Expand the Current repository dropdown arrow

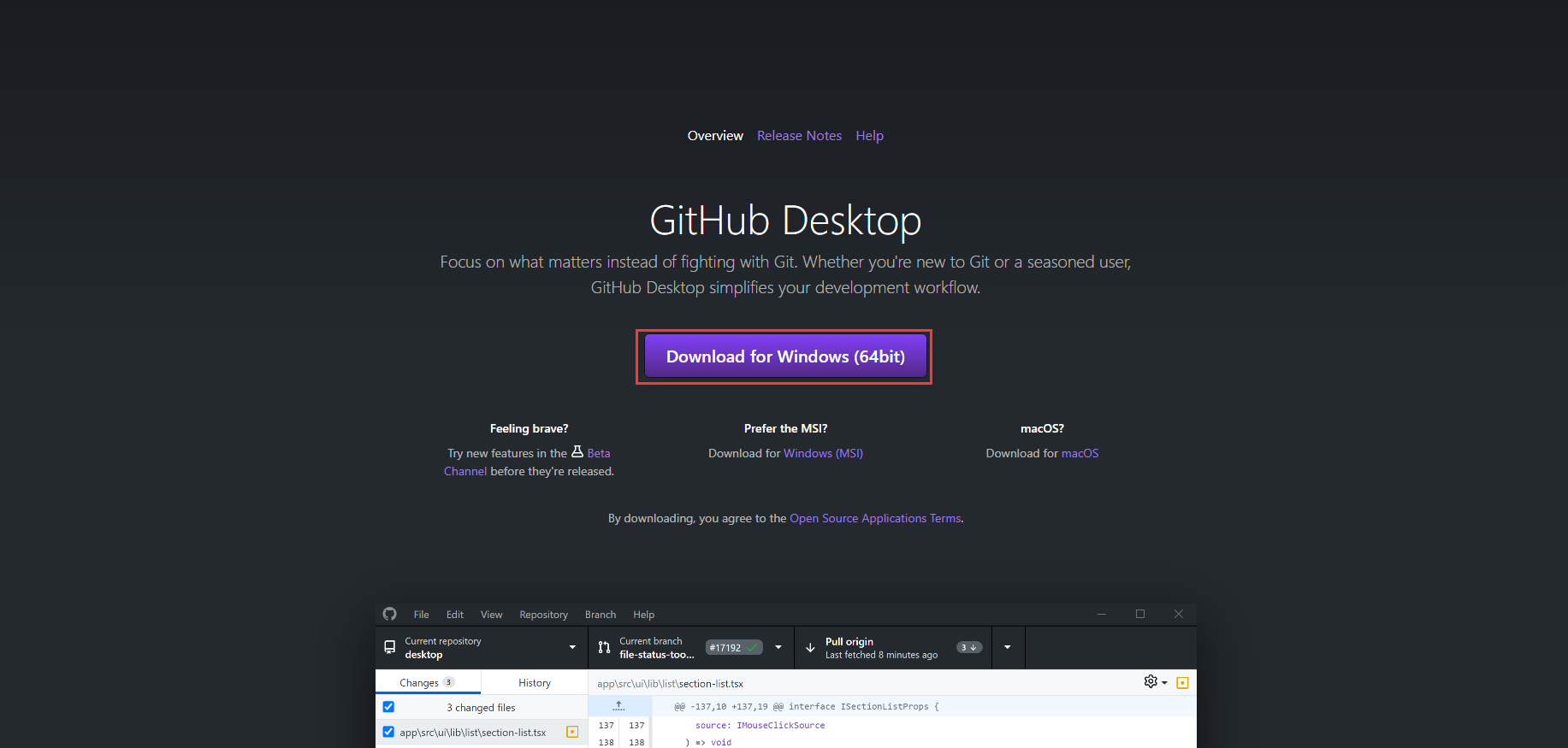(572, 647)
